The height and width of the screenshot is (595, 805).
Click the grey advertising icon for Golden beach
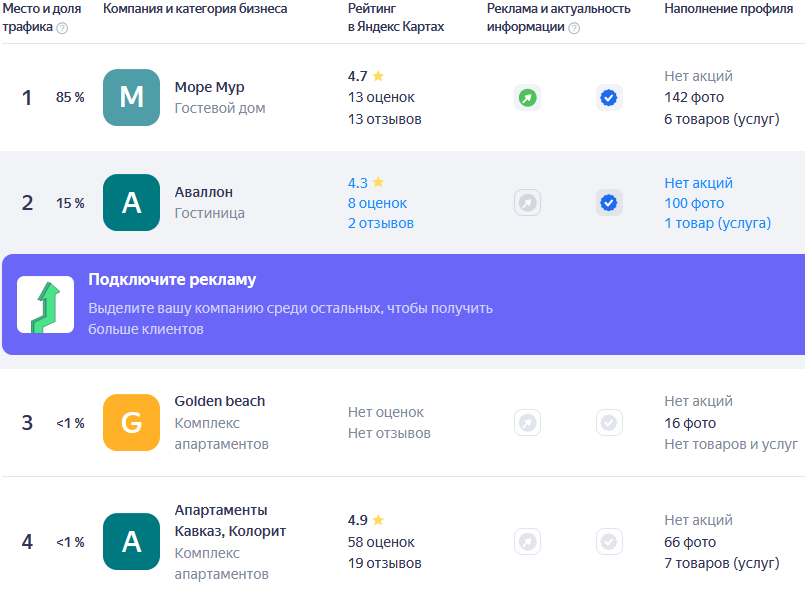click(527, 423)
